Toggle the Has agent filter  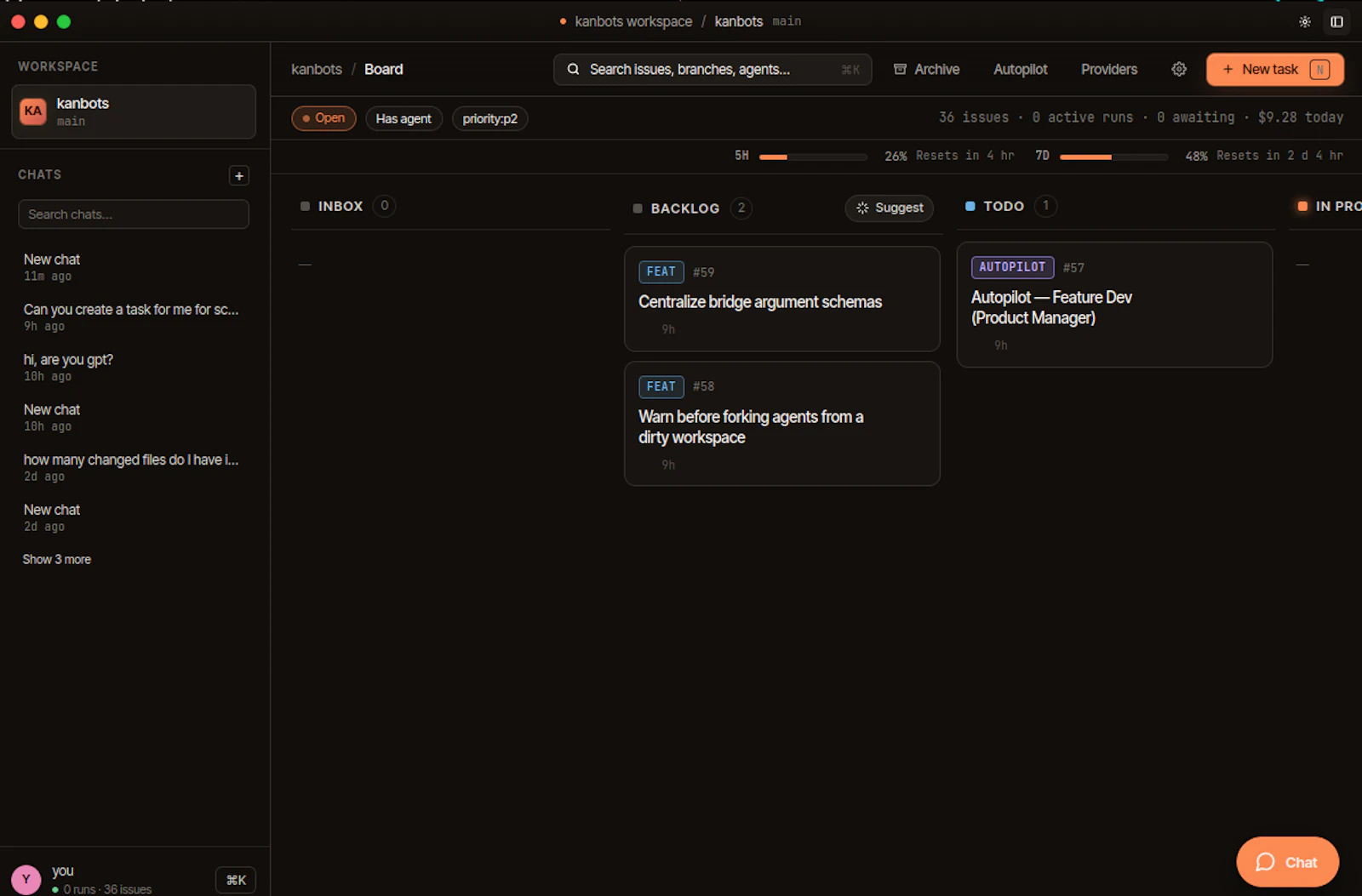[403, 118]
